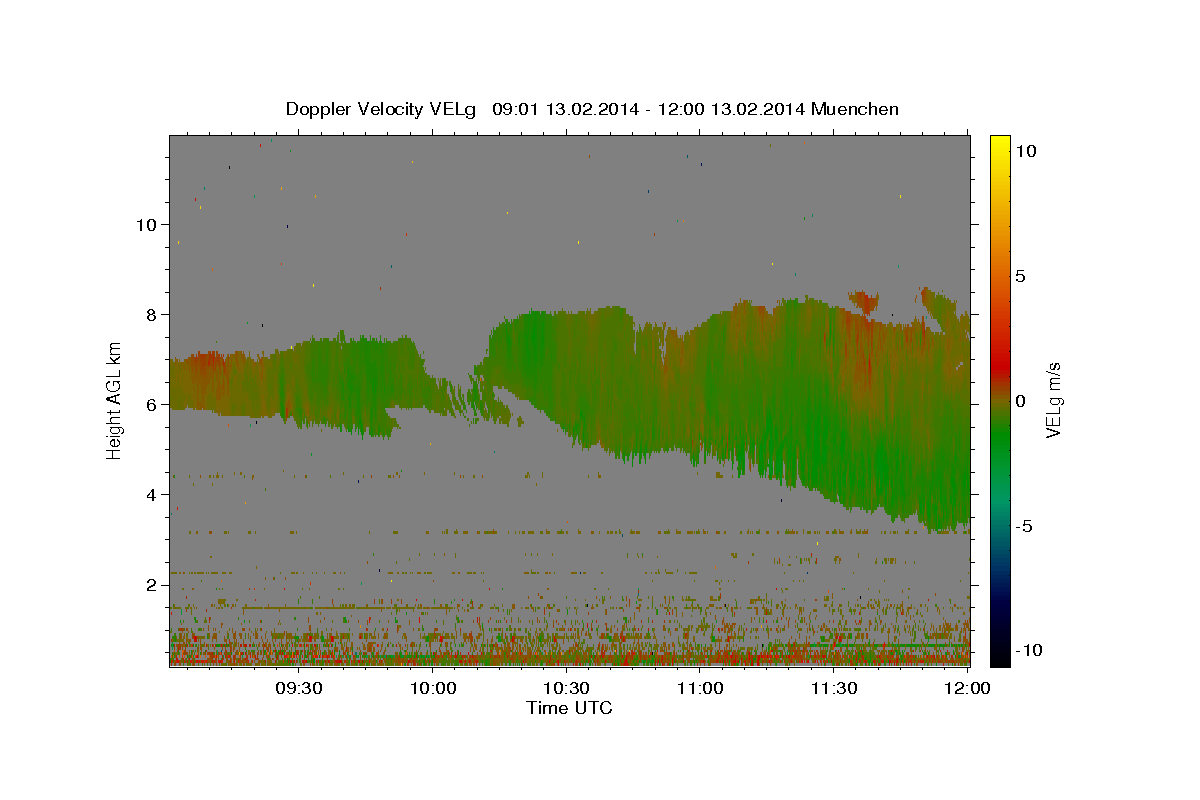Viewport: 1200px width, 800px height.
Task: Click the colorbar value -10 label
Action: point(1028,650)
